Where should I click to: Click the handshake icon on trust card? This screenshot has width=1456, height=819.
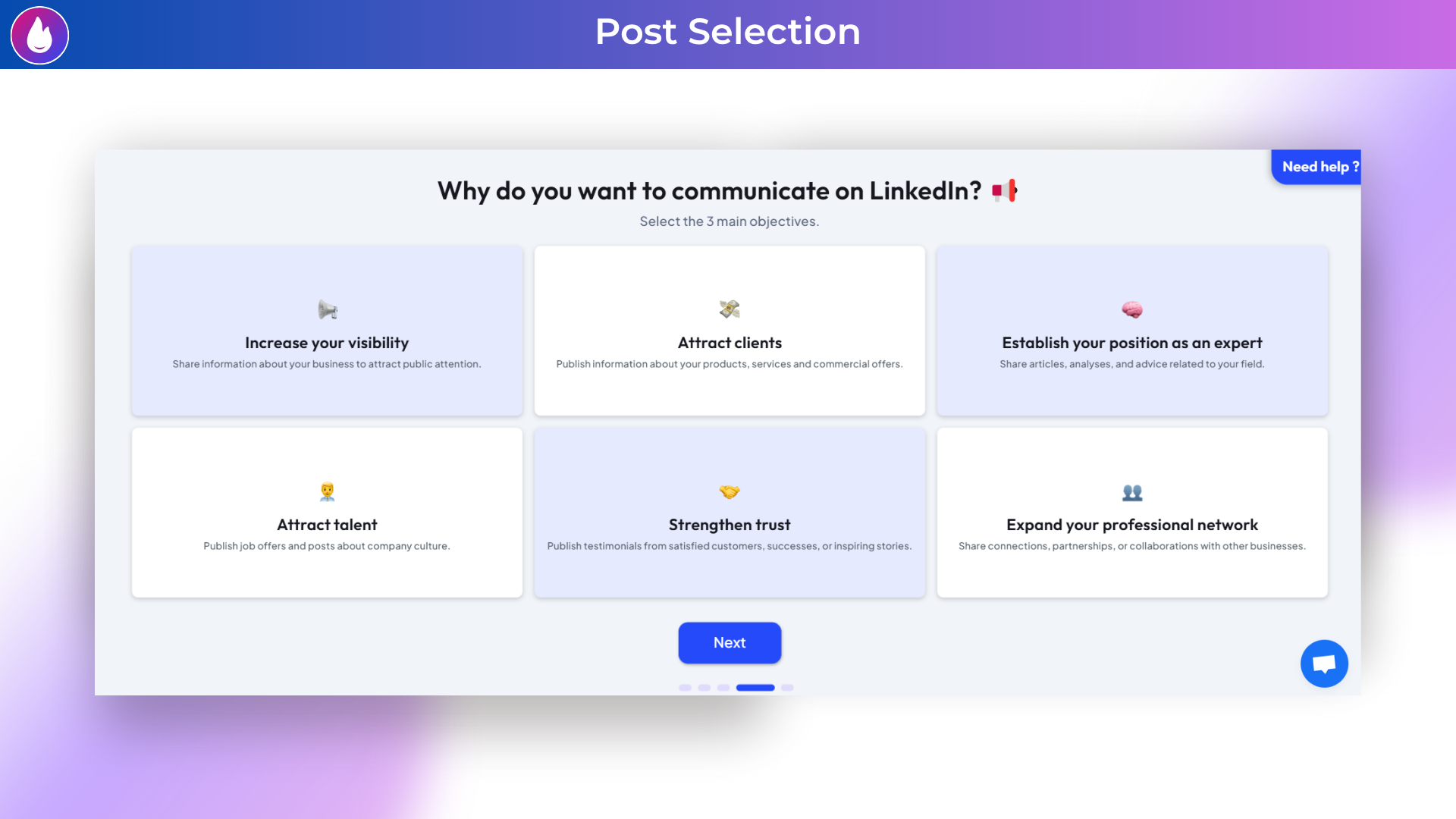[730, 491]
